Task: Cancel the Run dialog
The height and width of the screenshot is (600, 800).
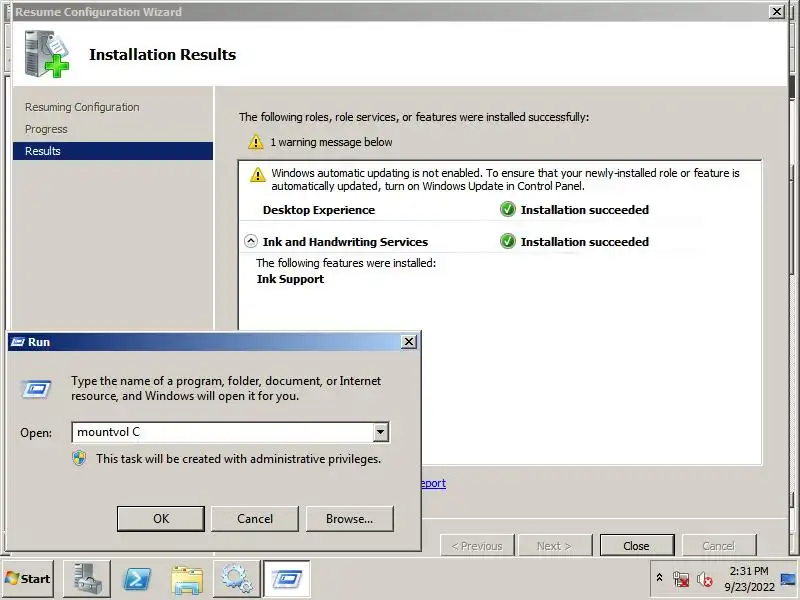Action: click(x=255, y=519)
